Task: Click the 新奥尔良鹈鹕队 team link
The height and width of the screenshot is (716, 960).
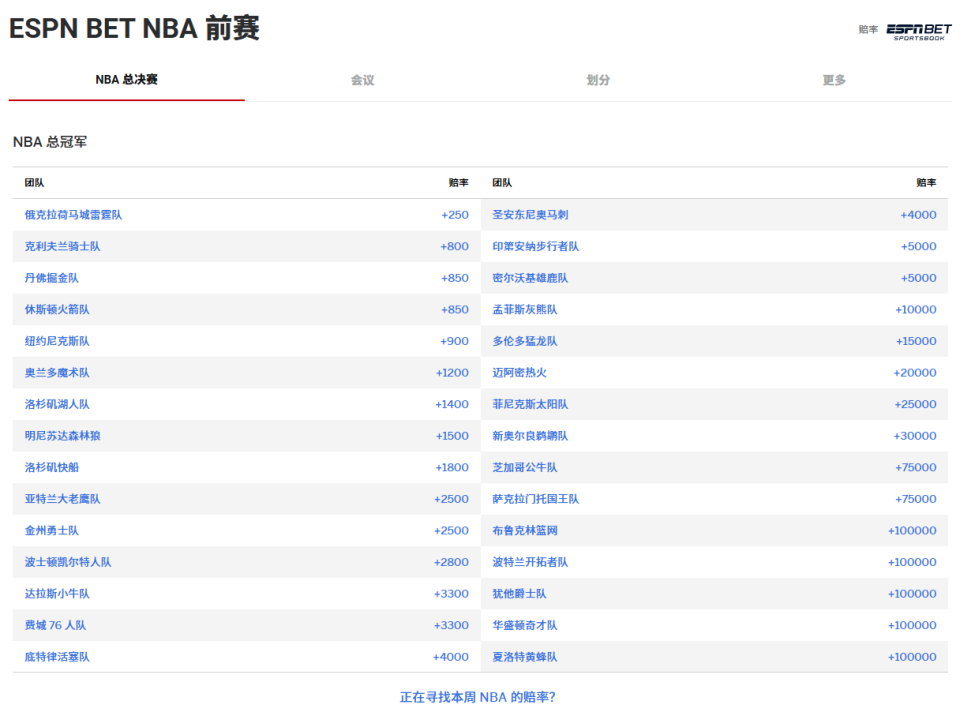Action: click(x=530, y=435)
